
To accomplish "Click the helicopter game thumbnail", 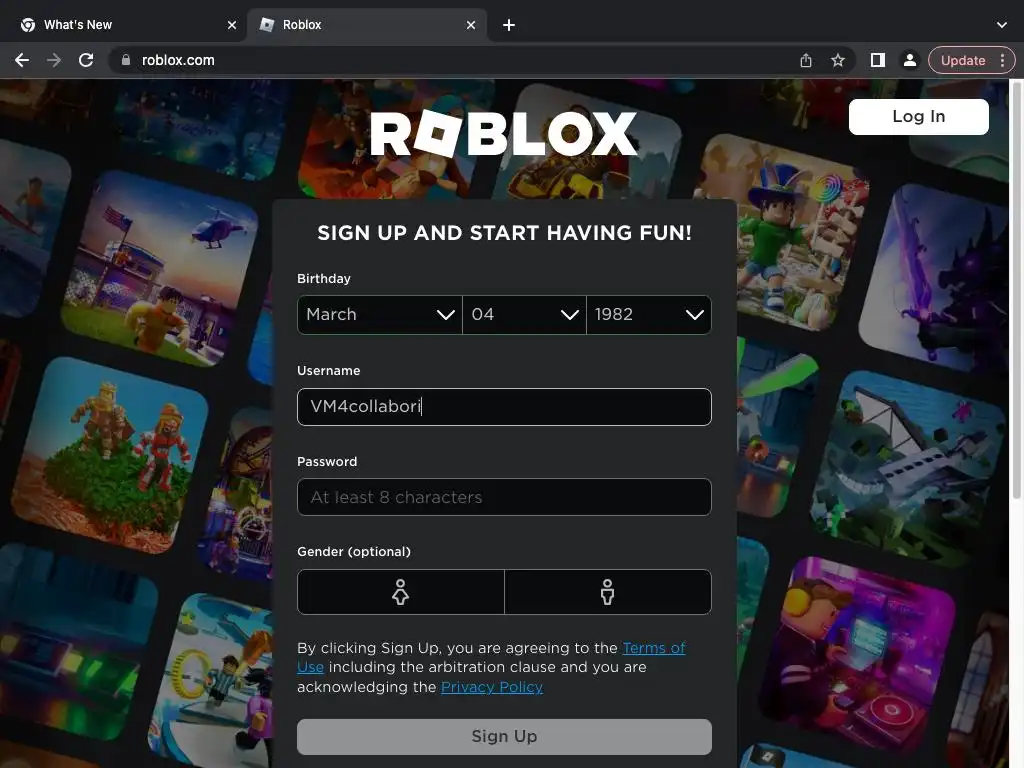I will click(161, 267).
